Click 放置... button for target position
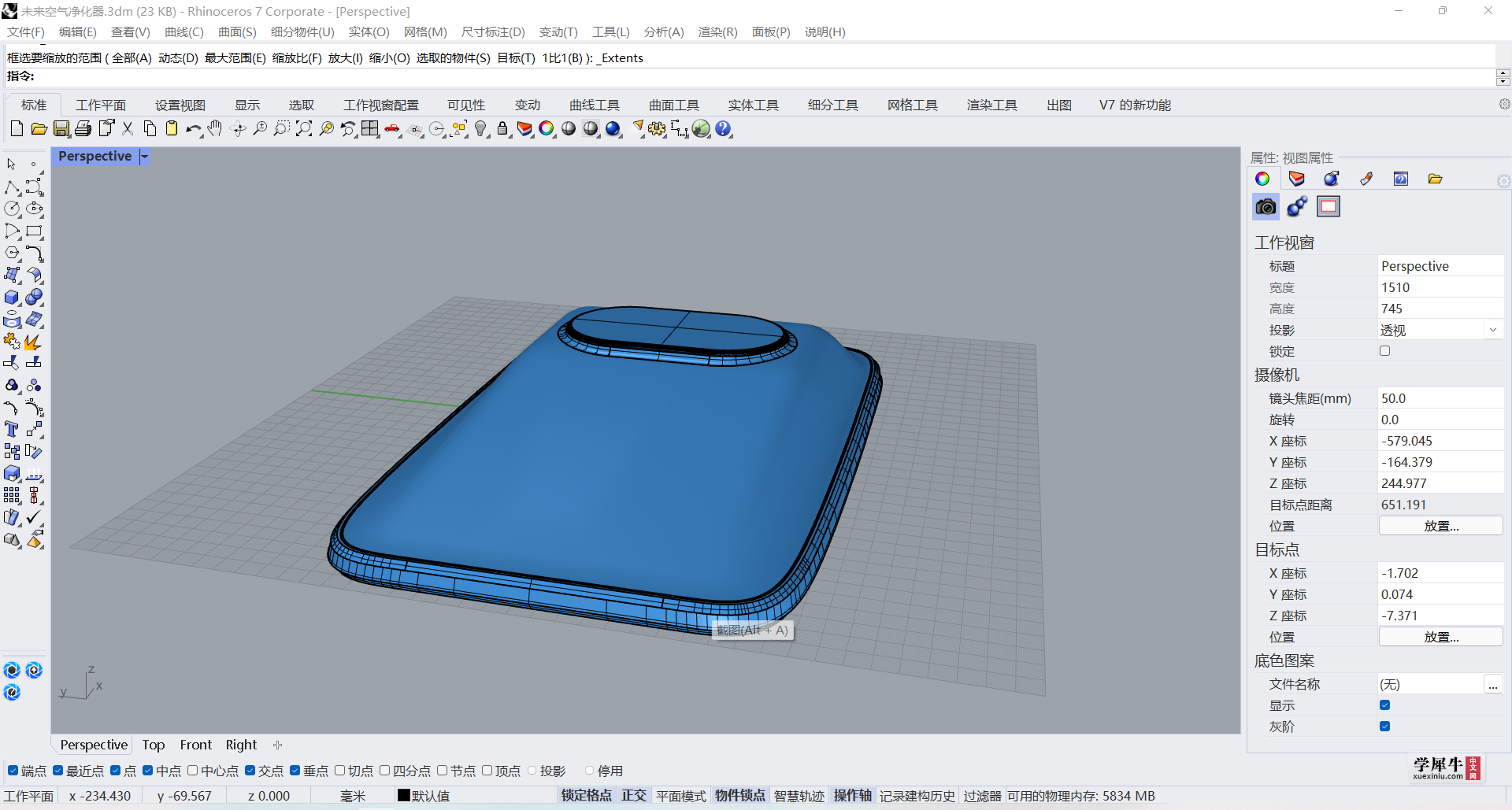Image resolution: width=1512 pixels, height=810 pixels. pyautogui.click(x=1440, y=637)
